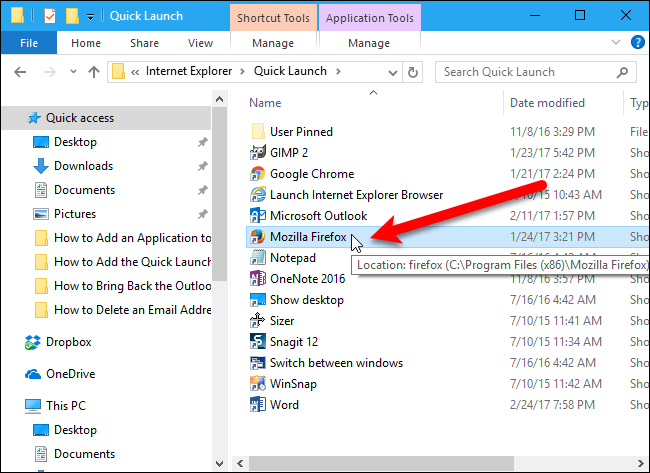
Task: Open Manage tab under Shortcut Tools
Action: point(273,43)
